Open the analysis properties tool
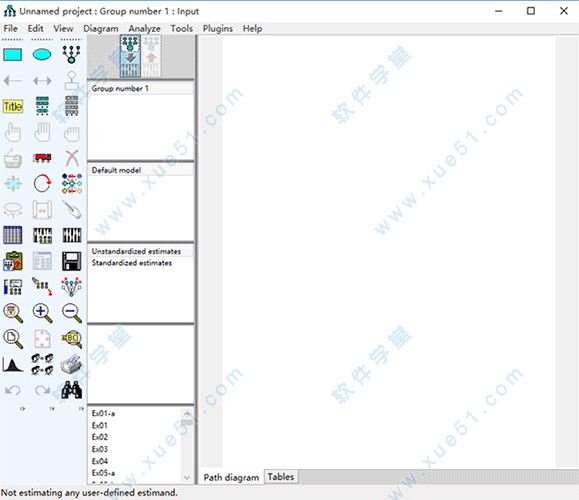This screenshot has width=579, height=500. point(42,235)
